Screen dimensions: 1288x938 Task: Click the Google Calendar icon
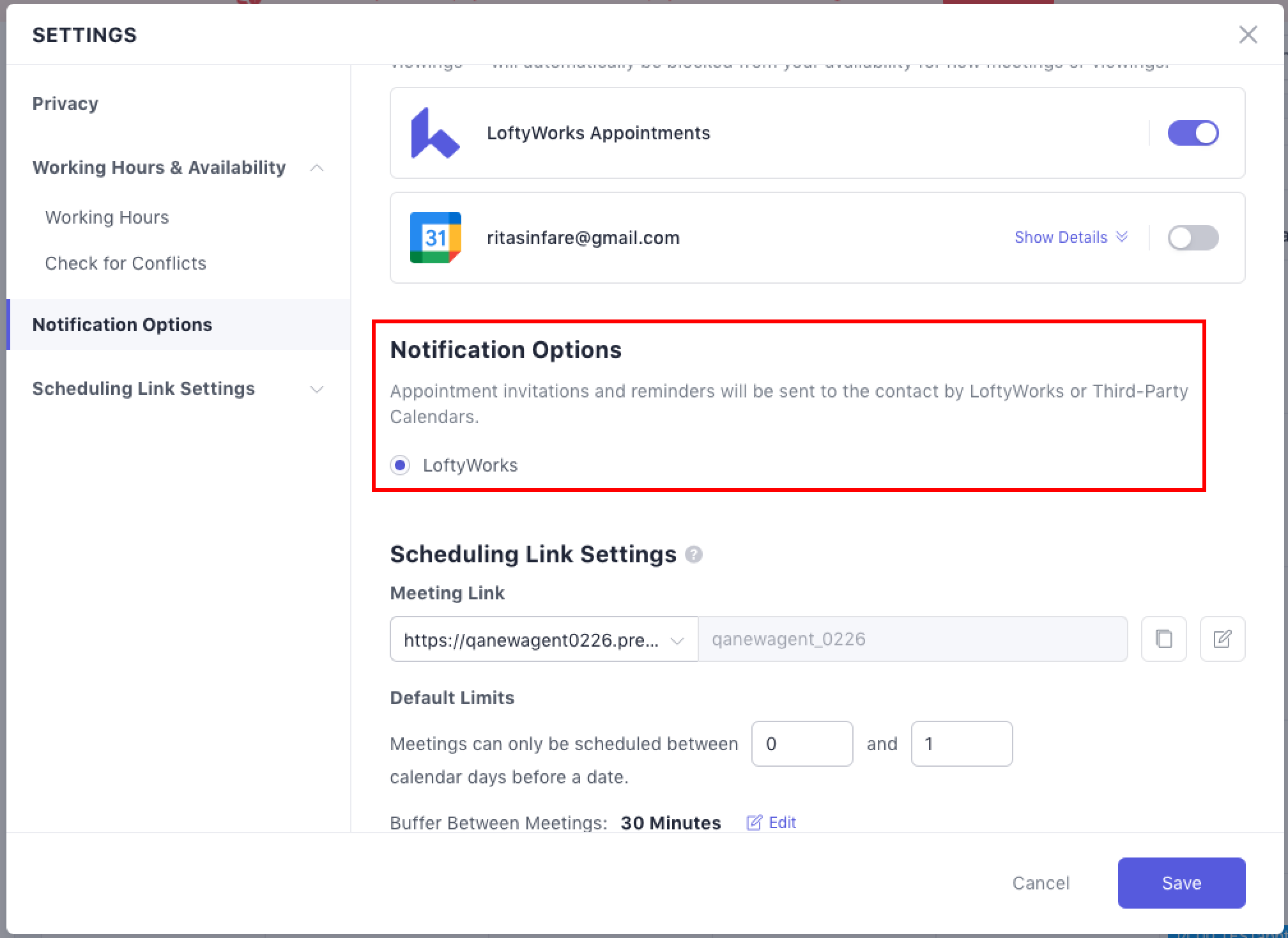pos(435,238)
